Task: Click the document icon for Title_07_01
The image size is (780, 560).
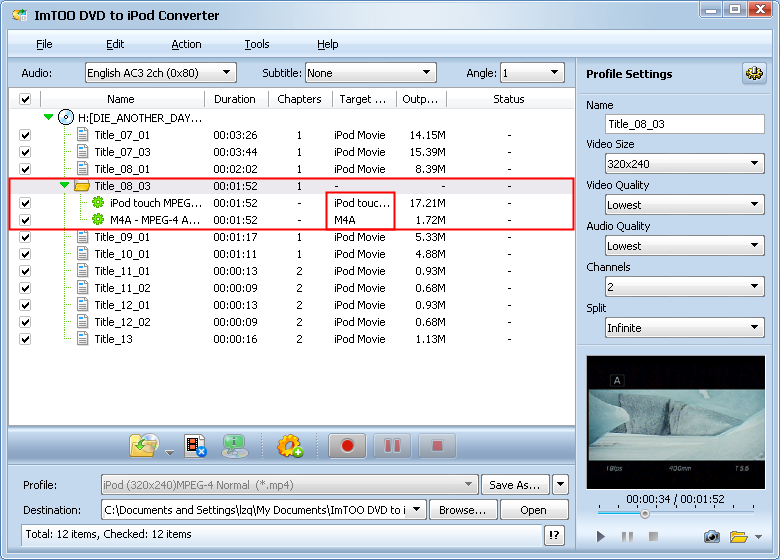Action: point(83,135)
